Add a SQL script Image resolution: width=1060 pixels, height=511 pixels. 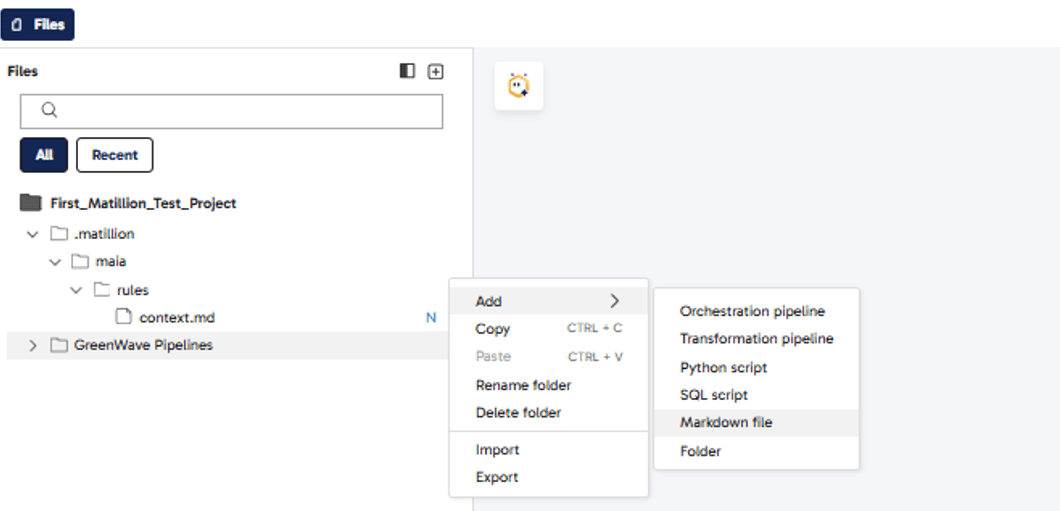tap(756, 395)
